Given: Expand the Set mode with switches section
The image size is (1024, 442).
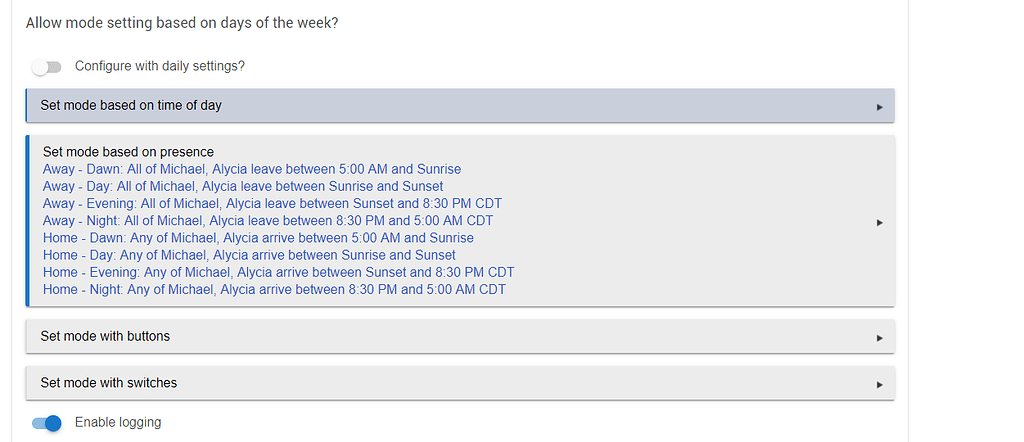Looking at the screenshot, I should tap(109, 383).
